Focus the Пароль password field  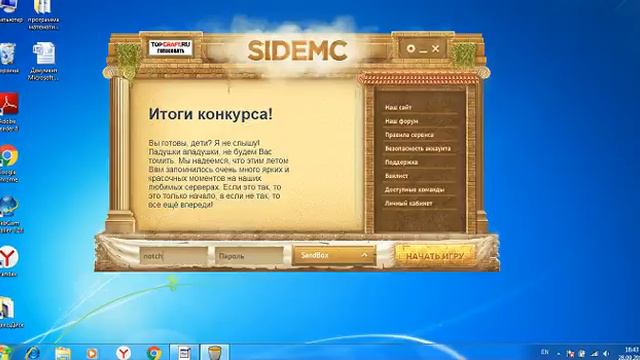pos(249,256)
